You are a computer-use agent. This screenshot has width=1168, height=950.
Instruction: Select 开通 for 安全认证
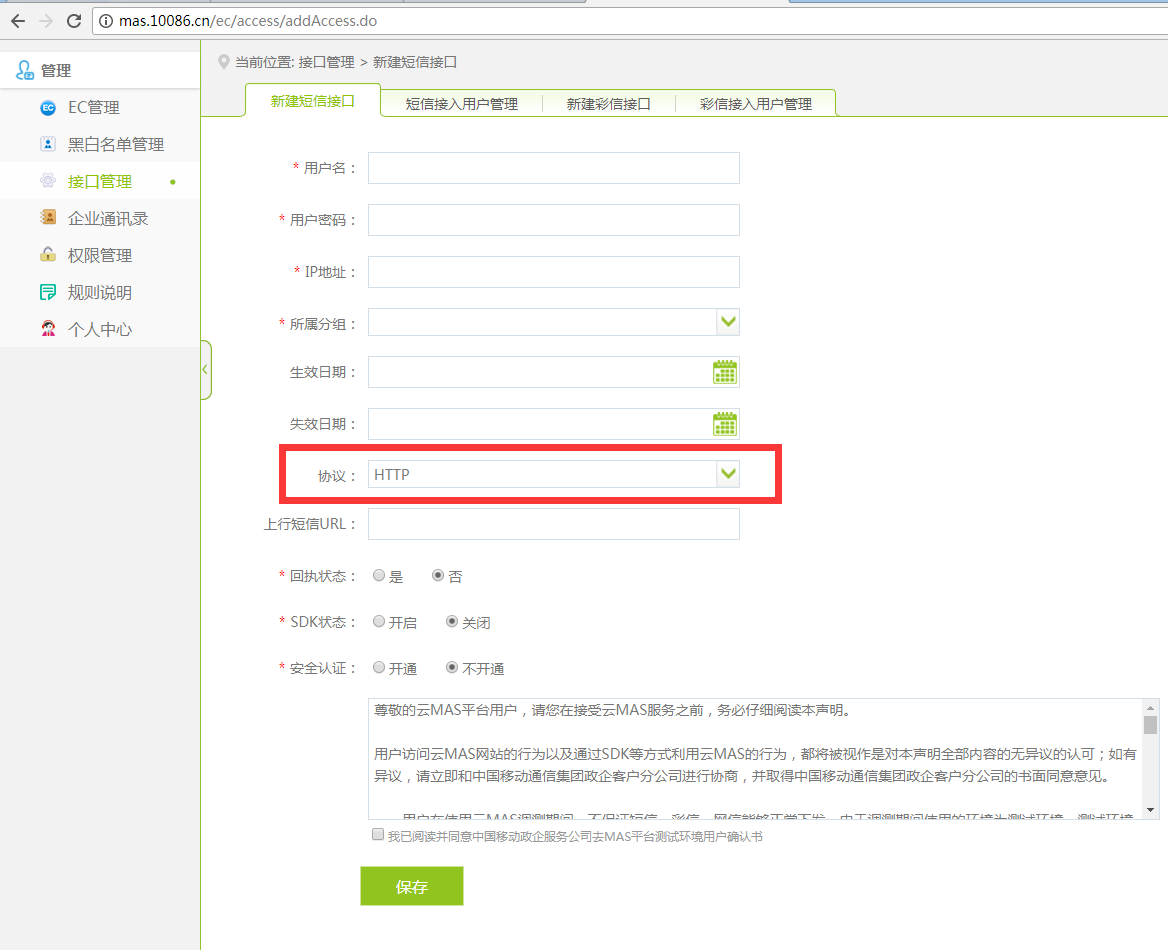(x=379, y=668)
